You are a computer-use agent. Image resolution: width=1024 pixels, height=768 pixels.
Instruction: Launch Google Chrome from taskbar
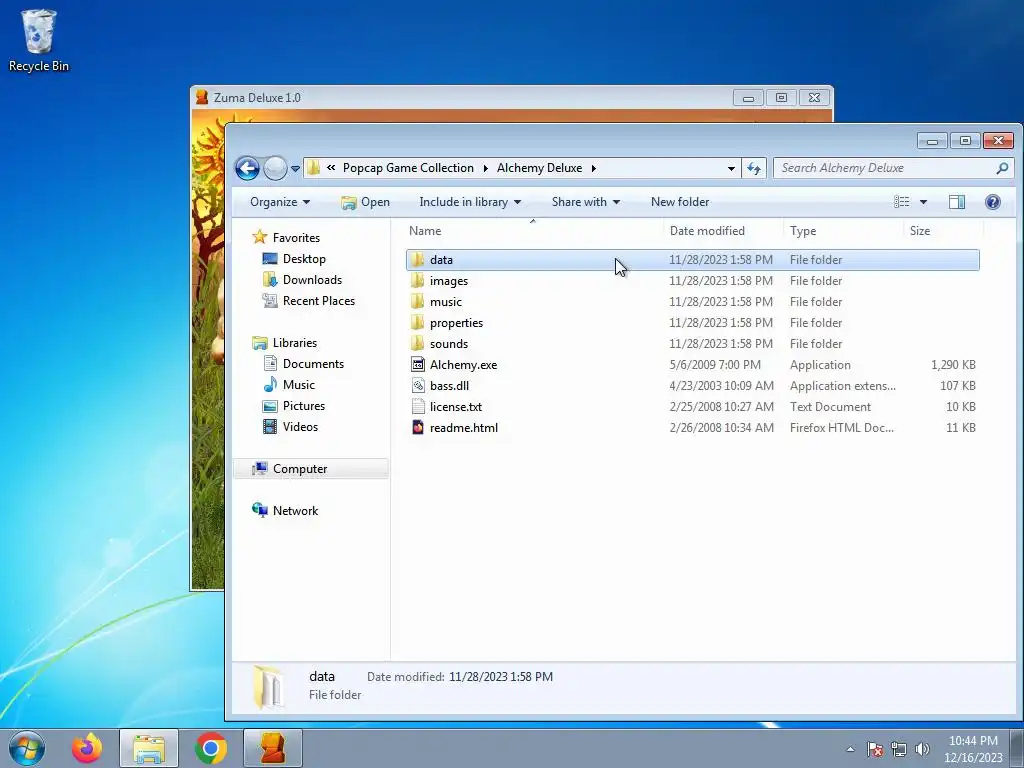210,748
